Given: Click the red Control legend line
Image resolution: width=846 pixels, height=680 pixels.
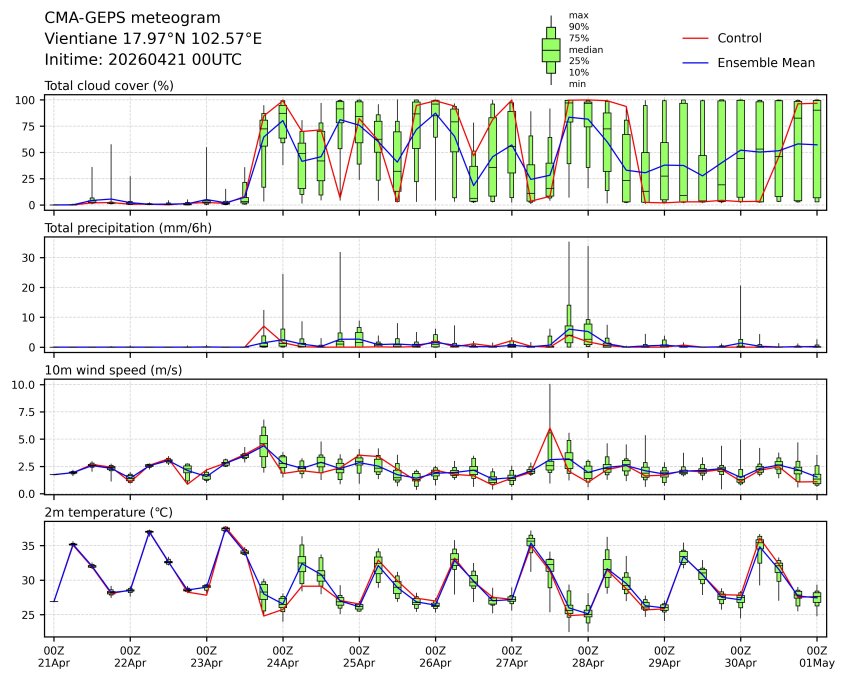Looking at the screenshot, I should [695, 38].
